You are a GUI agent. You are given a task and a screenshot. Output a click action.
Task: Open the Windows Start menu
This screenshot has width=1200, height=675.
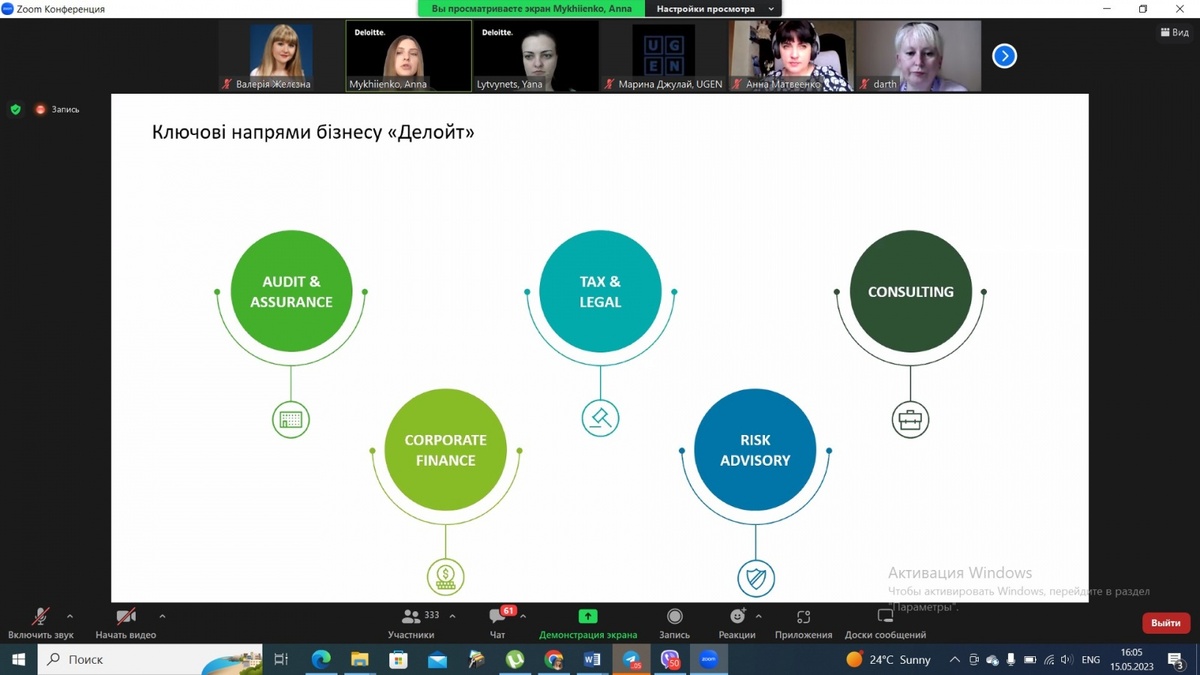(x=18, y=659)
